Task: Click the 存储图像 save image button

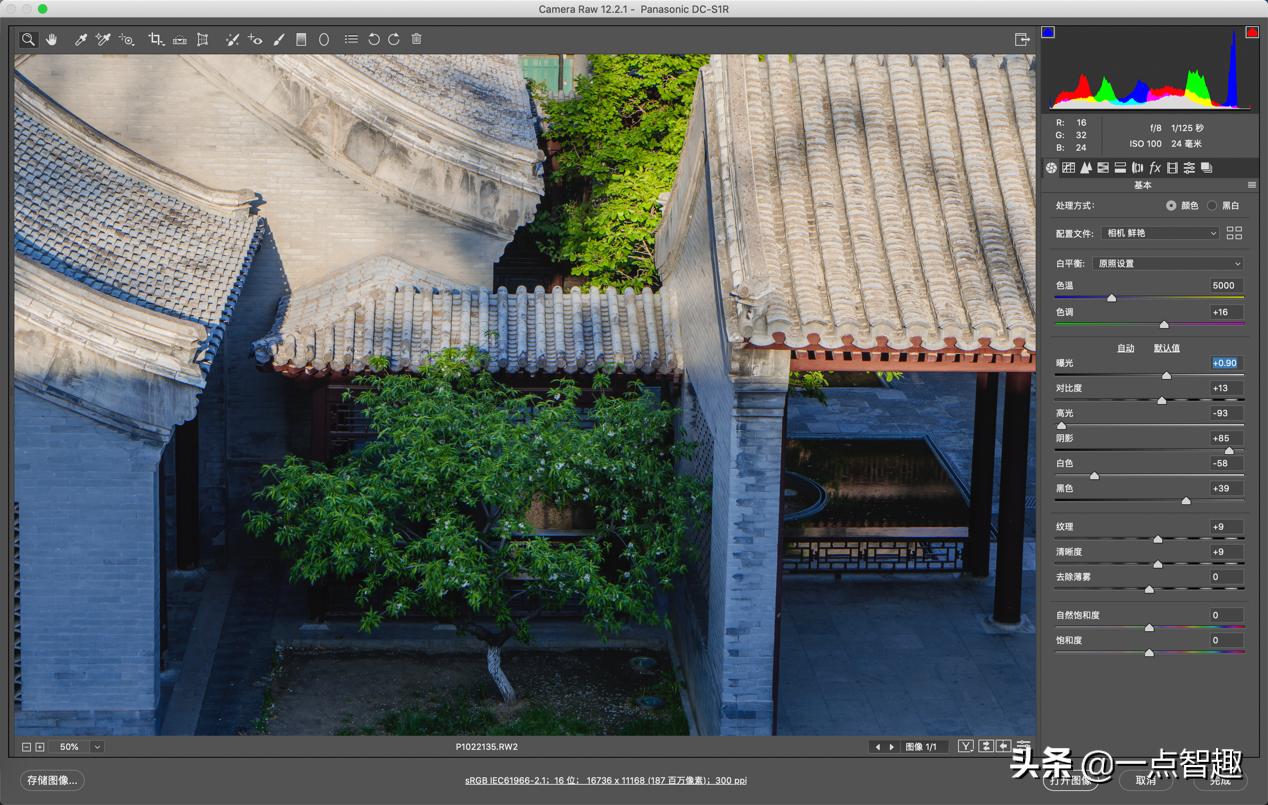Action: tap(53, 780)
